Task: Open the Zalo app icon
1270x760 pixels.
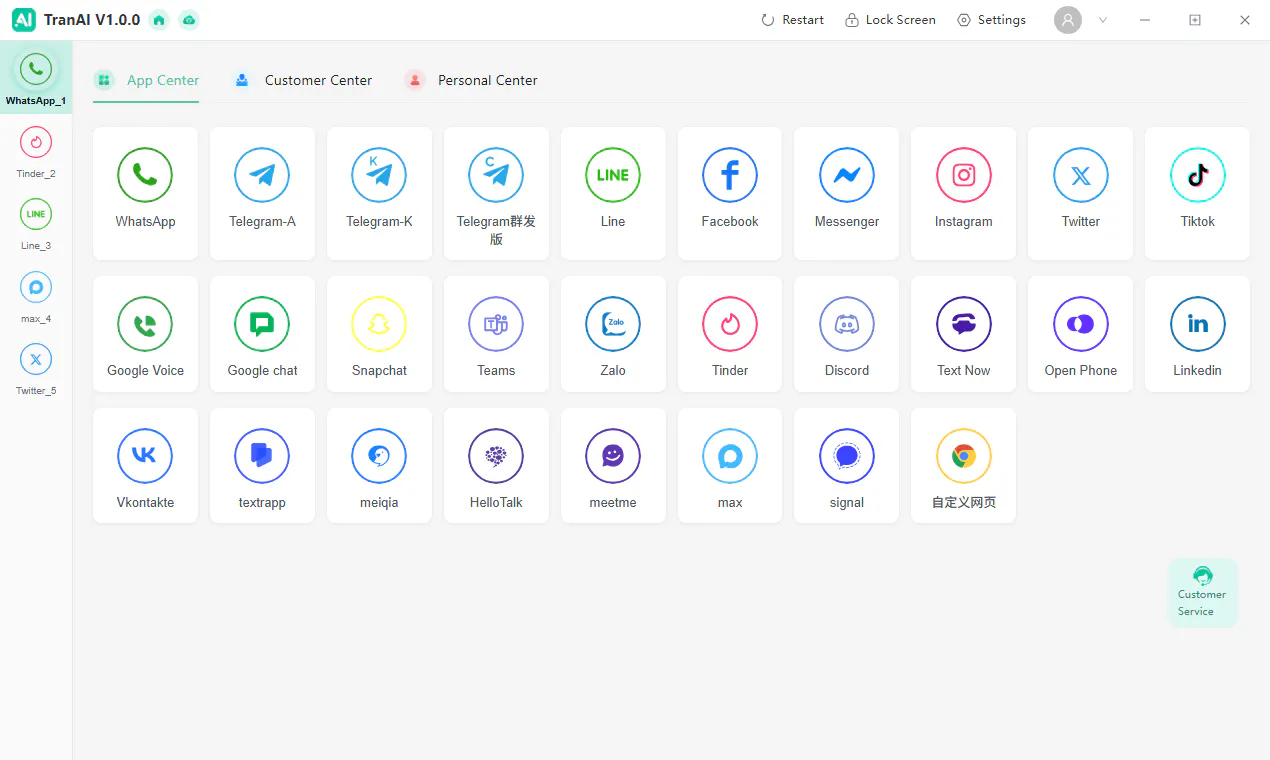Action: (x=613, y=325)
